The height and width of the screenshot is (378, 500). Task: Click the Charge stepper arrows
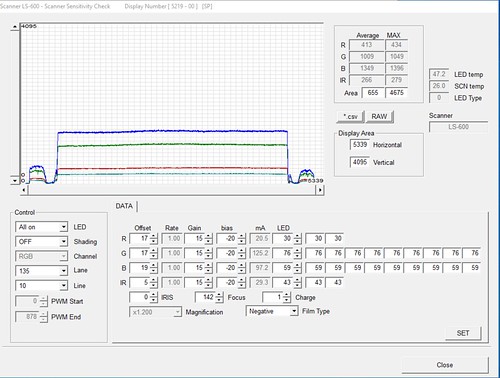click(286, 297)
